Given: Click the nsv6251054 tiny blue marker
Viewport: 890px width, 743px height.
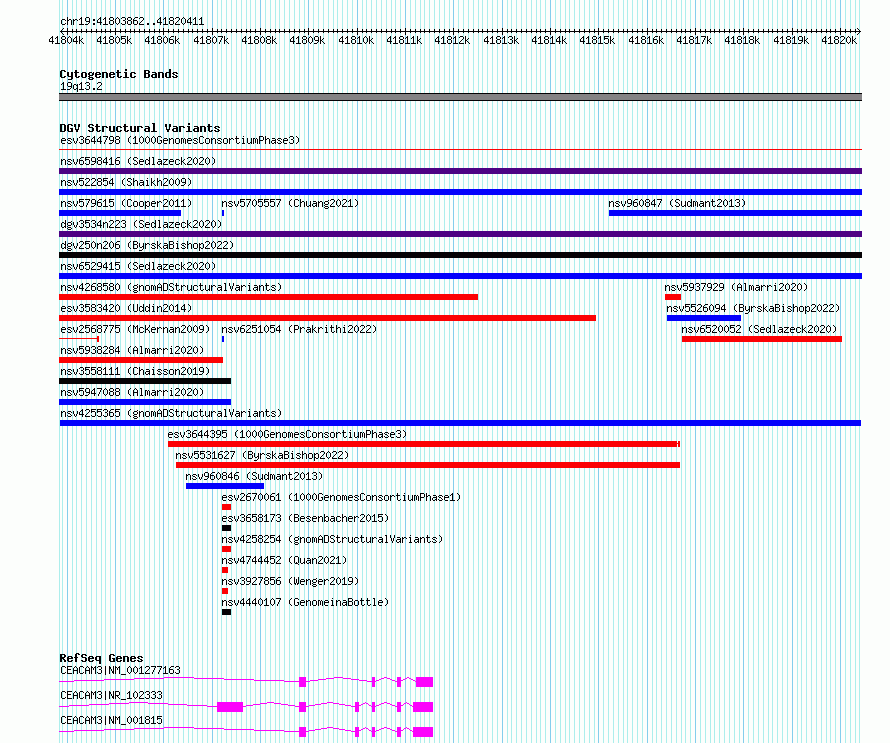Looking at the screenshot, I should (223, 339).
